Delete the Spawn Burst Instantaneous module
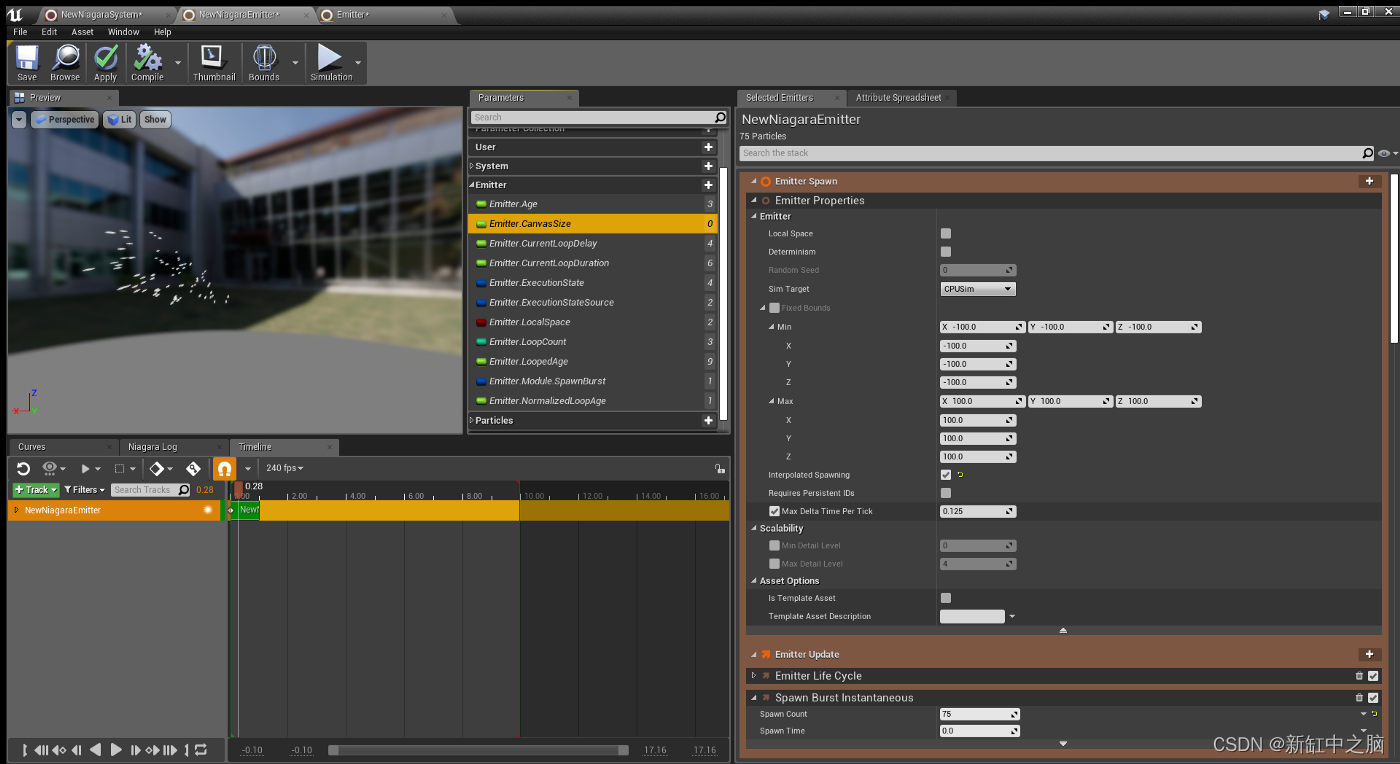 point(1359,698)
